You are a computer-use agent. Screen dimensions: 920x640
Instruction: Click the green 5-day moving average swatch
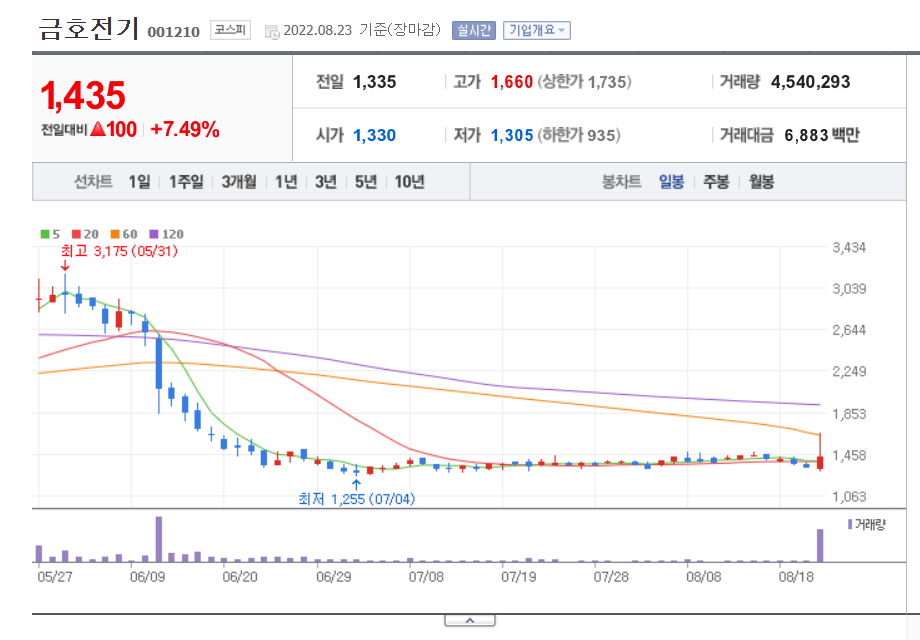[x=45, y=234]
